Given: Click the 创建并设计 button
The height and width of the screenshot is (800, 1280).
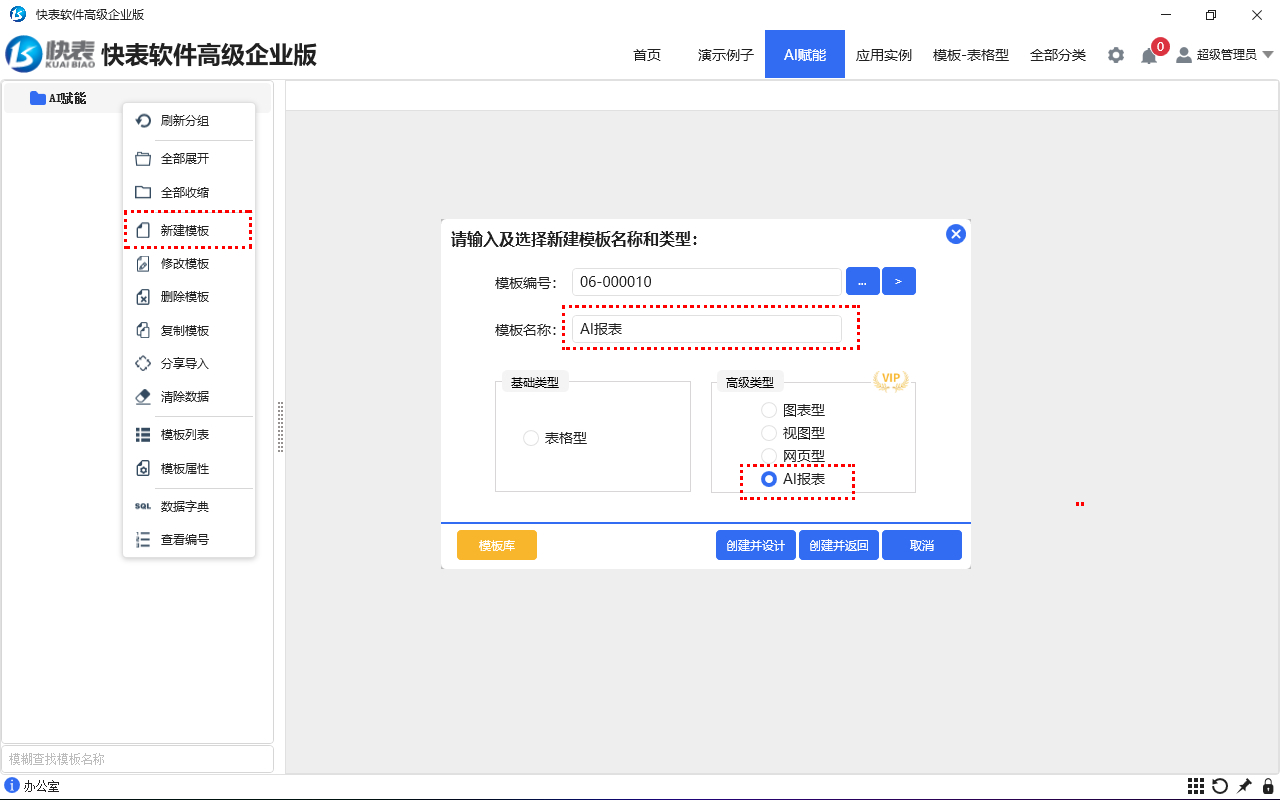Looking at the screenshot, I should [x=756, y=546].
